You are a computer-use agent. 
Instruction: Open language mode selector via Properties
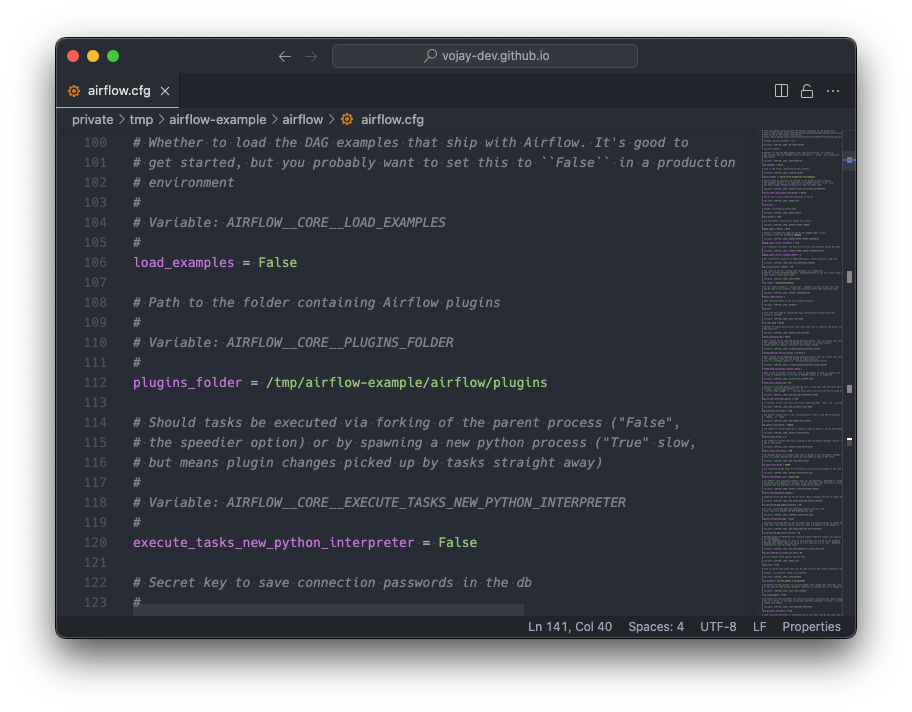pos(811,626)
